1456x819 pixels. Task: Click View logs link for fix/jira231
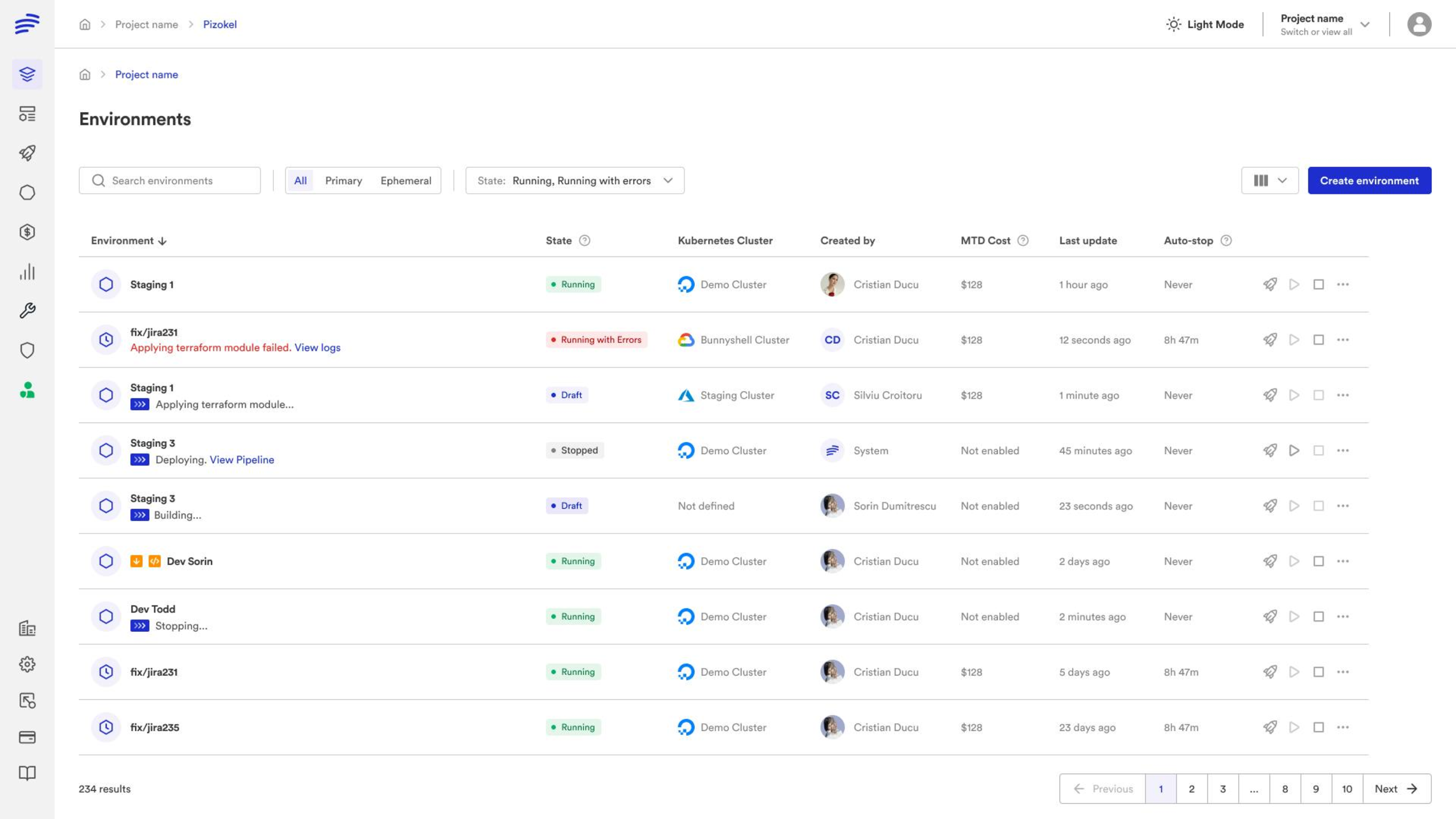point(317,348)
